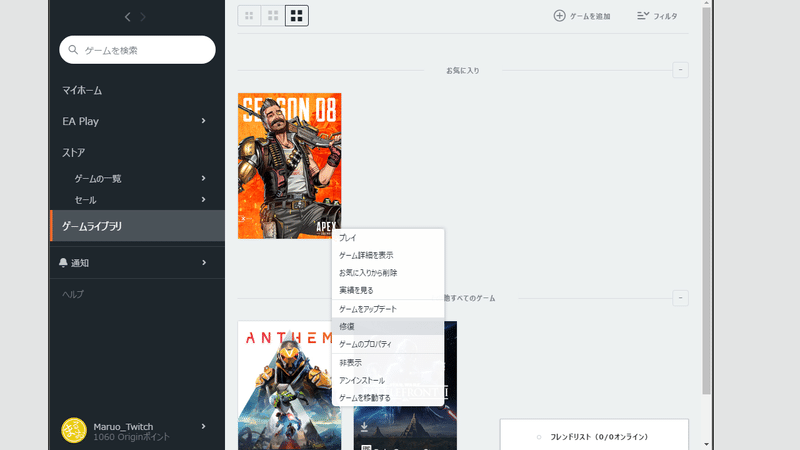Image resolution: width=800 pixels, height=450 pixels.
Task: Select the Apex Legends Season 08 tile
Action: [x=289, y=165]
